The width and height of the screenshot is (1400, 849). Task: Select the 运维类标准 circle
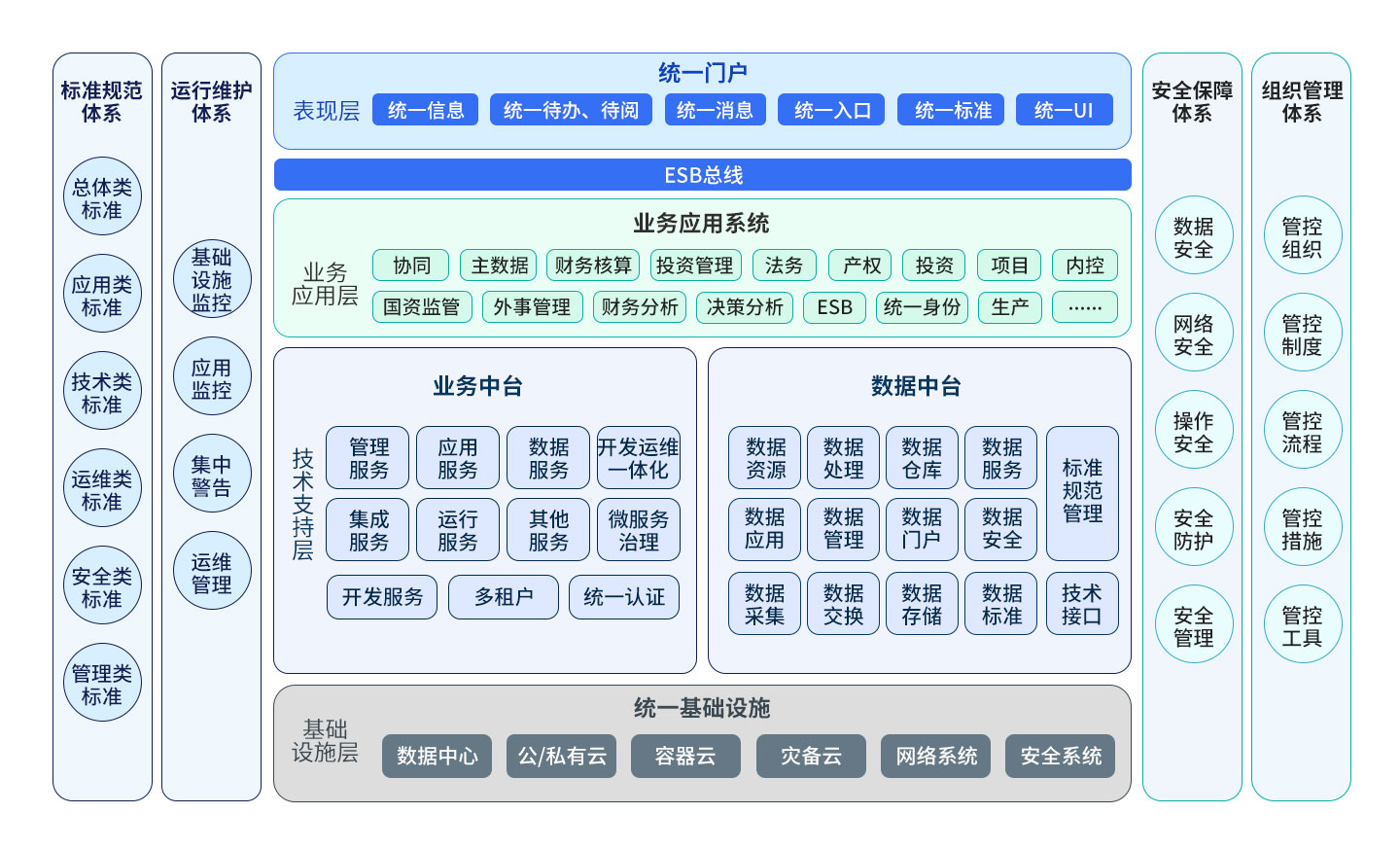[102, 488]
